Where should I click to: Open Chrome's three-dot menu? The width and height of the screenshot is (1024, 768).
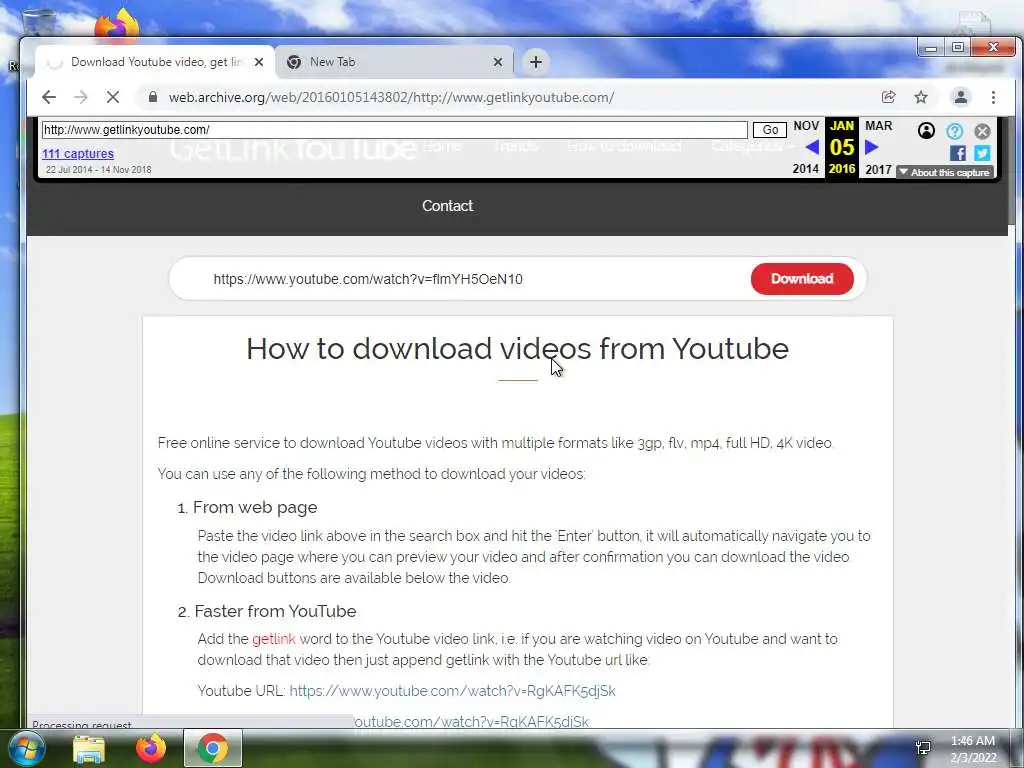[993, 97]
